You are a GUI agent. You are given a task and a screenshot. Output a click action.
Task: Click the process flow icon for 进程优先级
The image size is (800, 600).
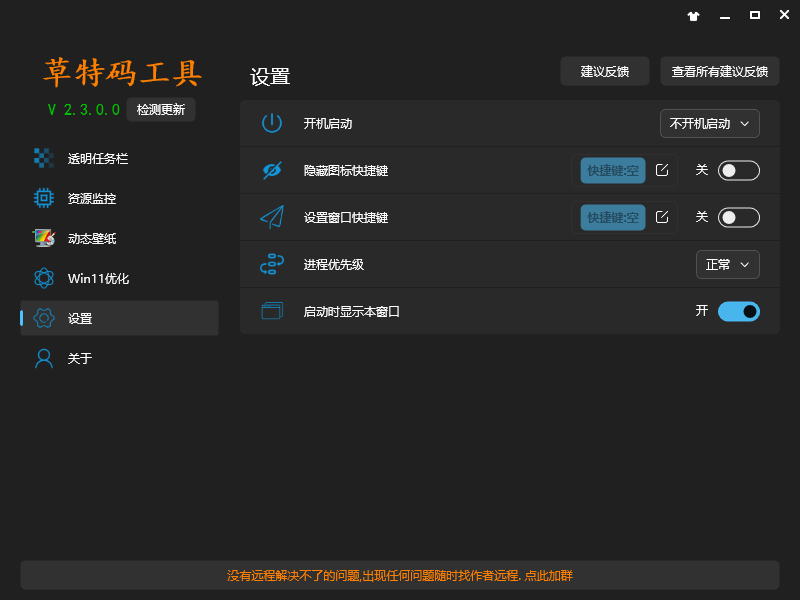pyautogui.click(x=272, y=264)
